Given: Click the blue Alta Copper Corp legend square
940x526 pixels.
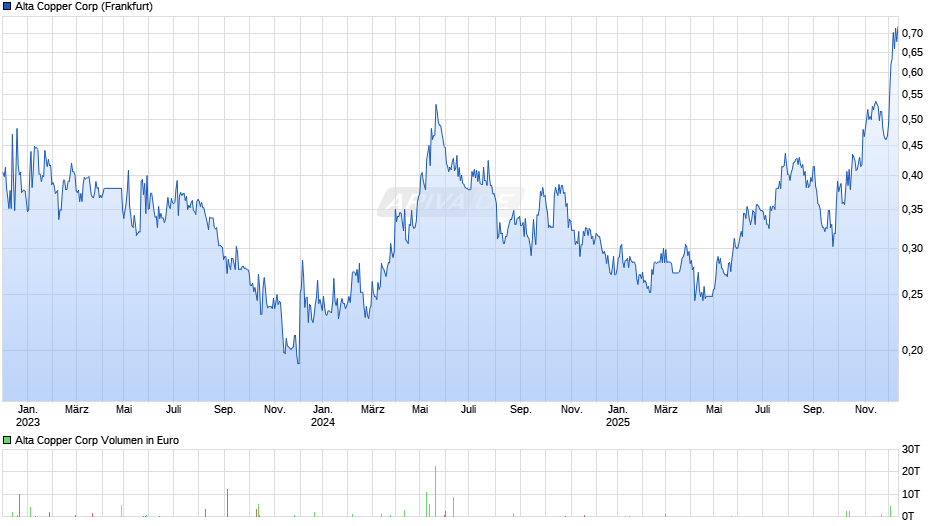Looking at the screenshot, I should pos(7,7).
